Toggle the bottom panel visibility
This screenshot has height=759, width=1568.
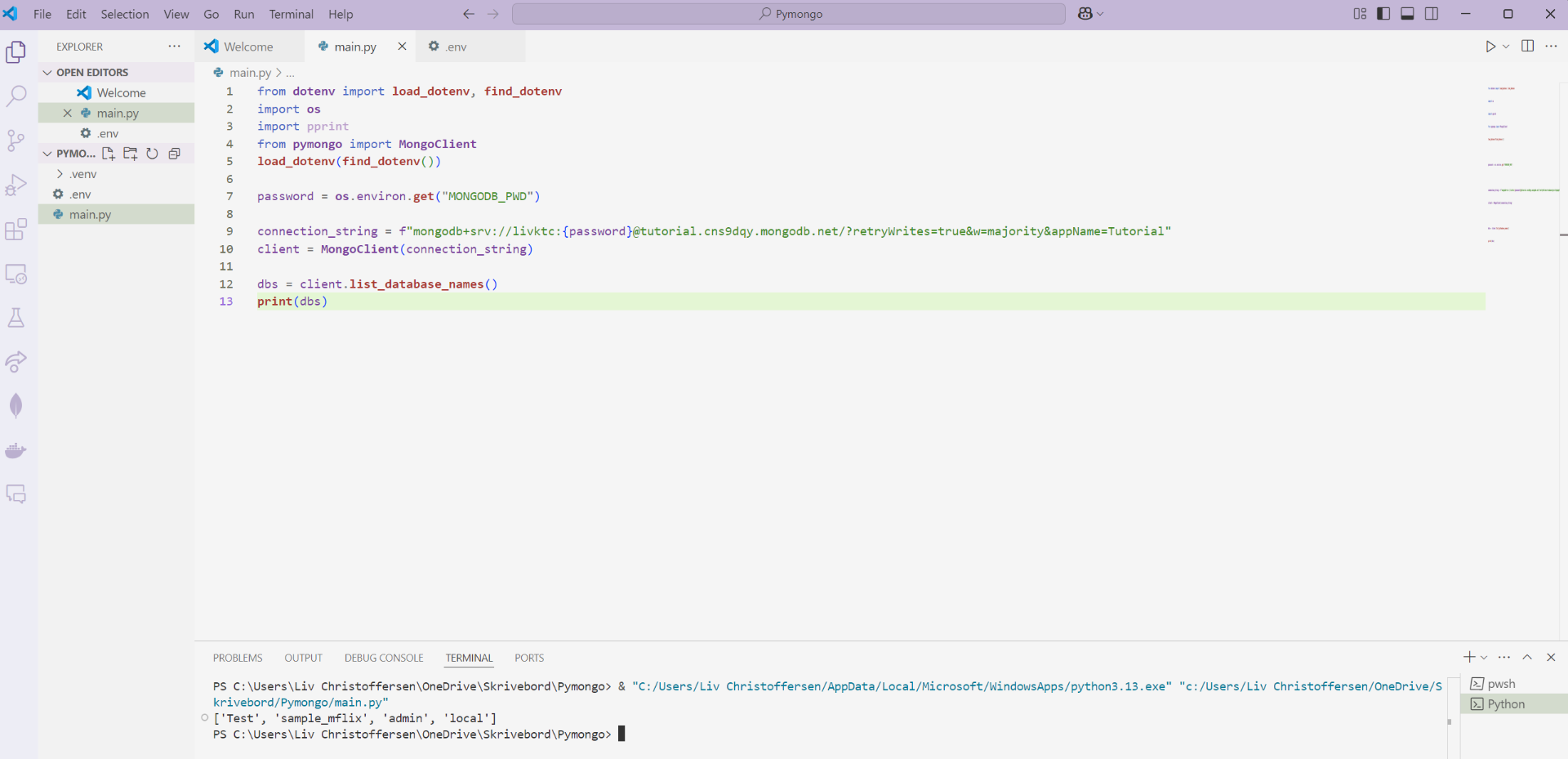(x=1407, y=14)
